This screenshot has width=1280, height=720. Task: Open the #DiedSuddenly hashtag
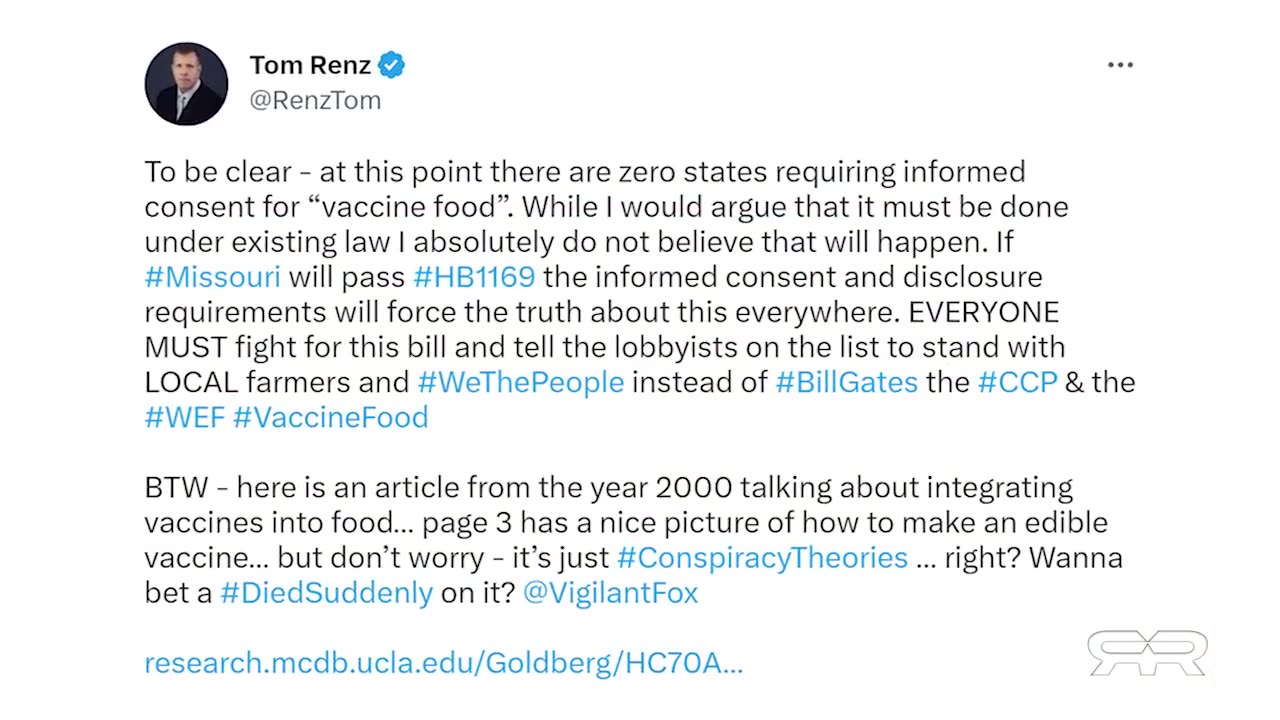point(326,592)
